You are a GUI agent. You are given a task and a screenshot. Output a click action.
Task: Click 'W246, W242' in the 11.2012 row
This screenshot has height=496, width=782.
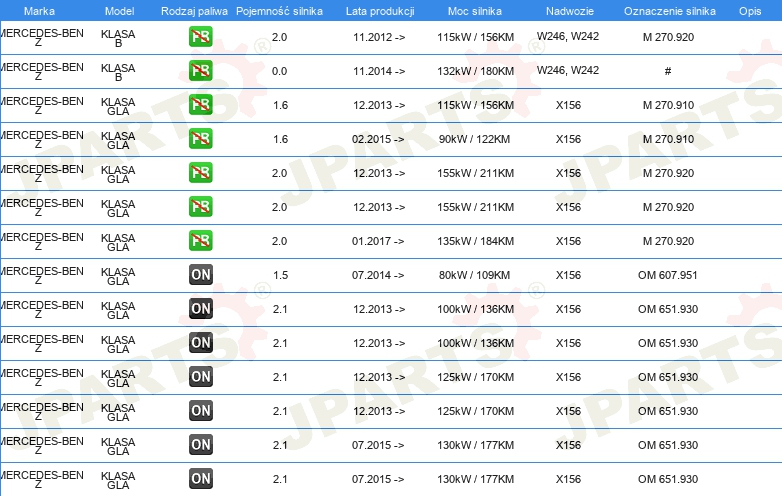coord(568,36)
